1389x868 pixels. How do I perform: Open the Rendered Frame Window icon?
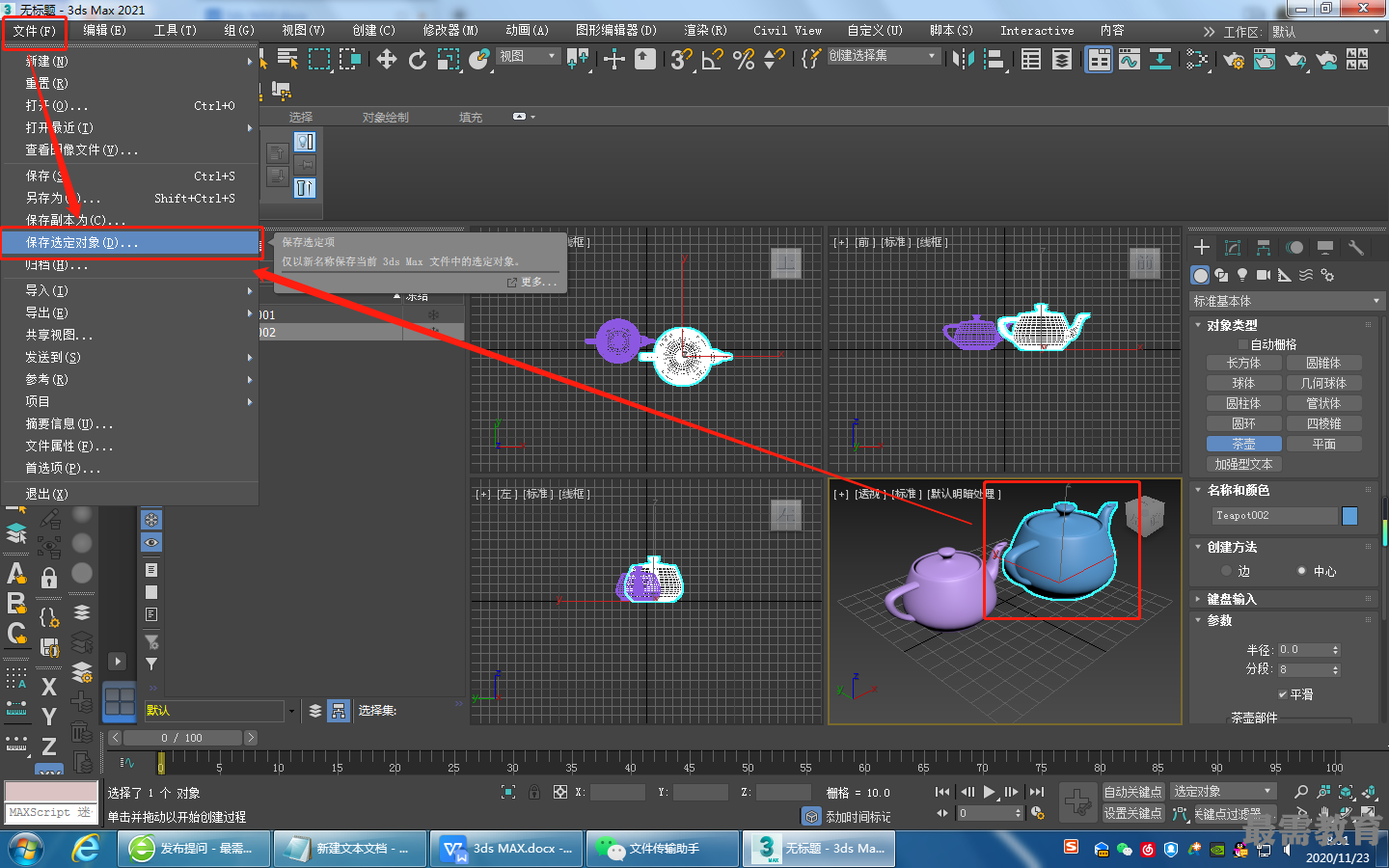[x=1265, y=60]
